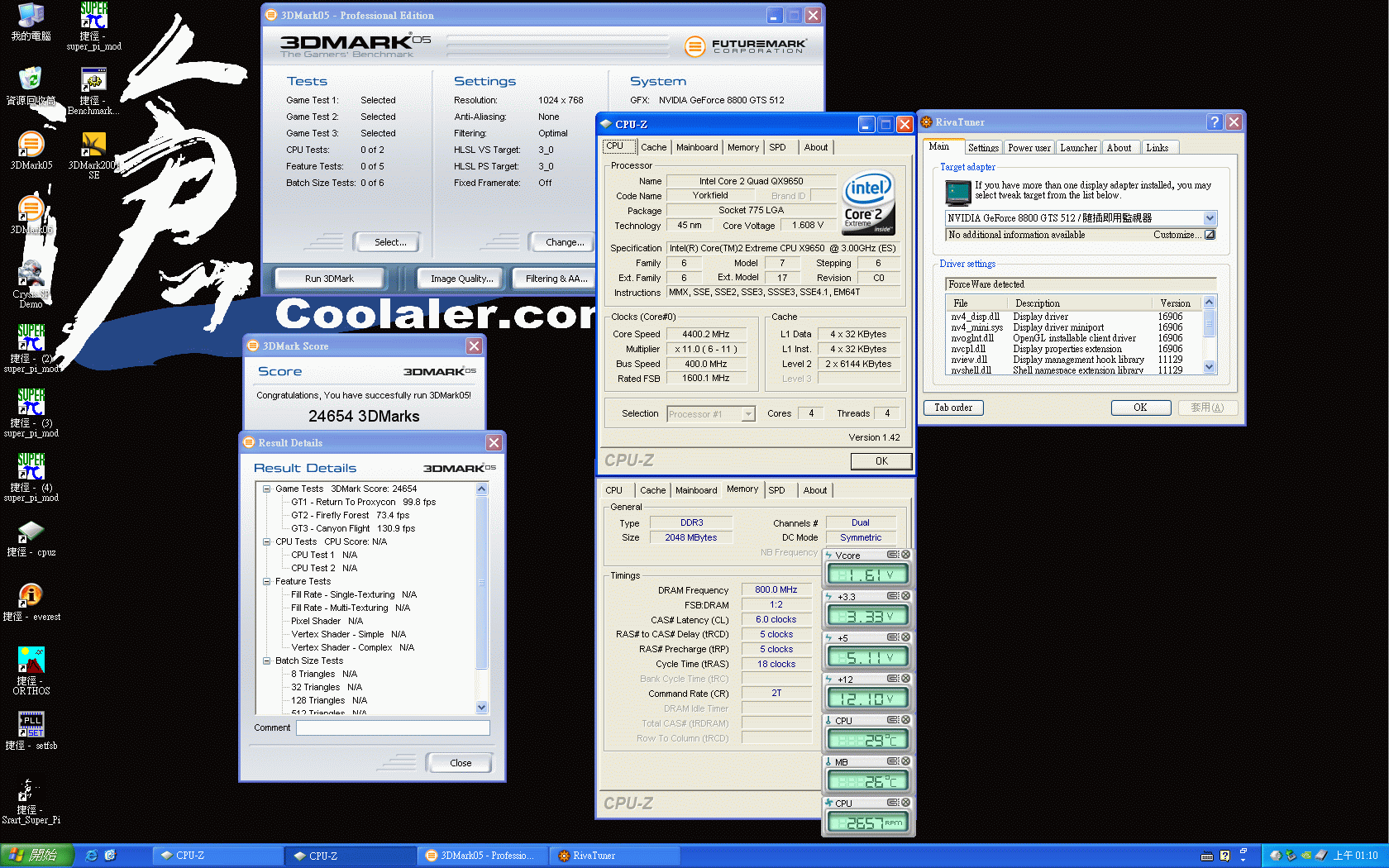Select GT3 - Canyon Flight result row

353,529
